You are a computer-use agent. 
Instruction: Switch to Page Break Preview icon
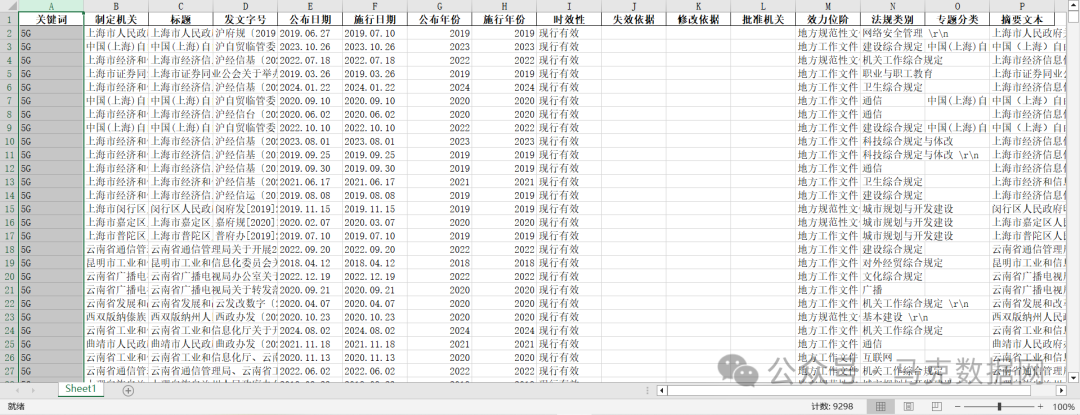(x=937, y=407)
